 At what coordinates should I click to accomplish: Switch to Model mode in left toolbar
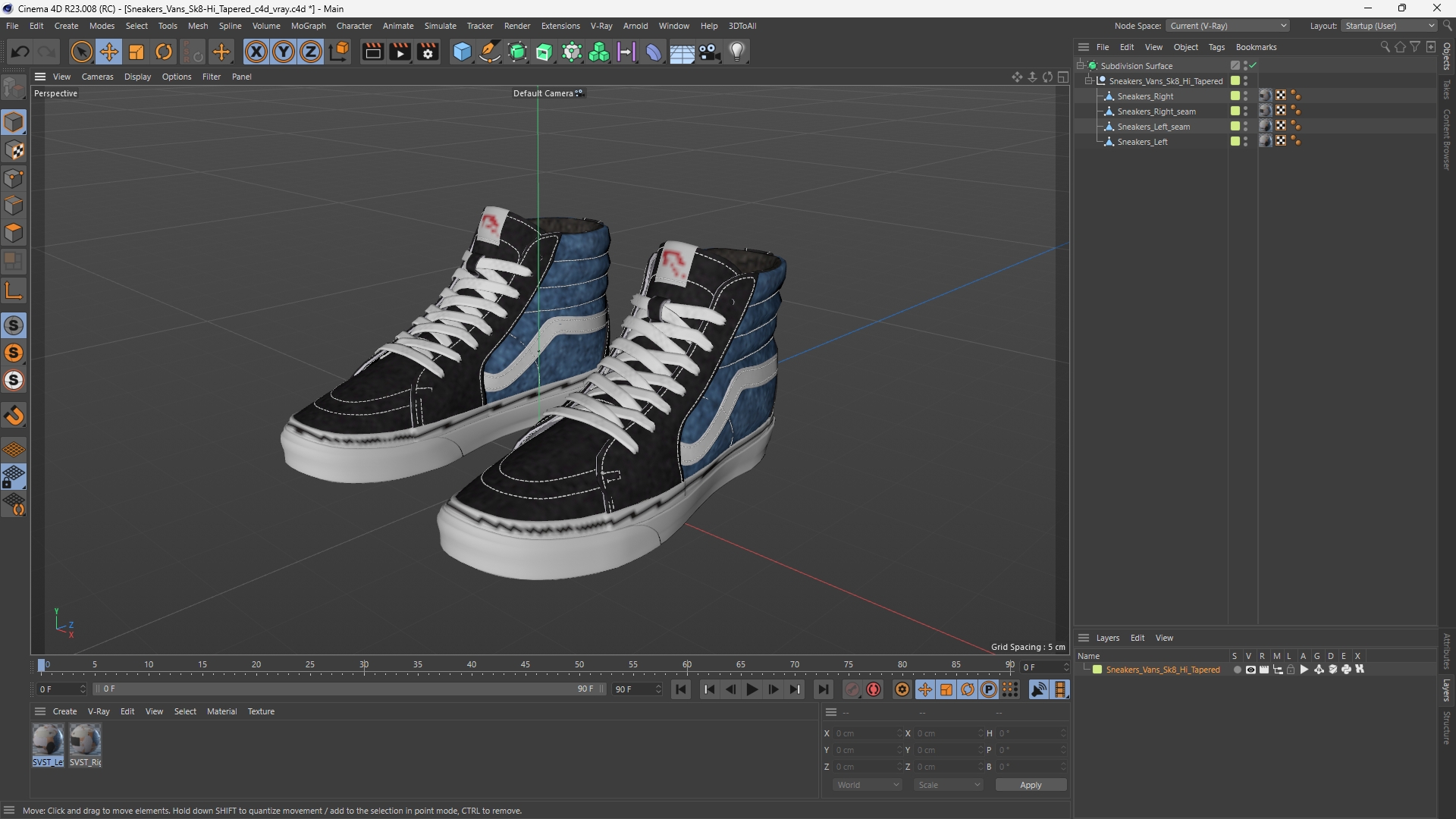pos(14,122)
